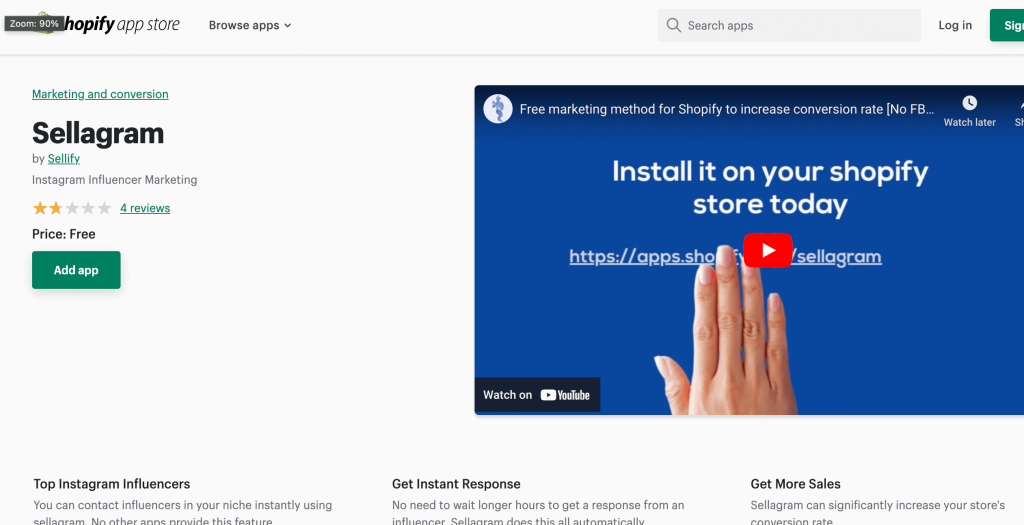Click the star rating icons

pyautogui.click(x=72, y=208)
